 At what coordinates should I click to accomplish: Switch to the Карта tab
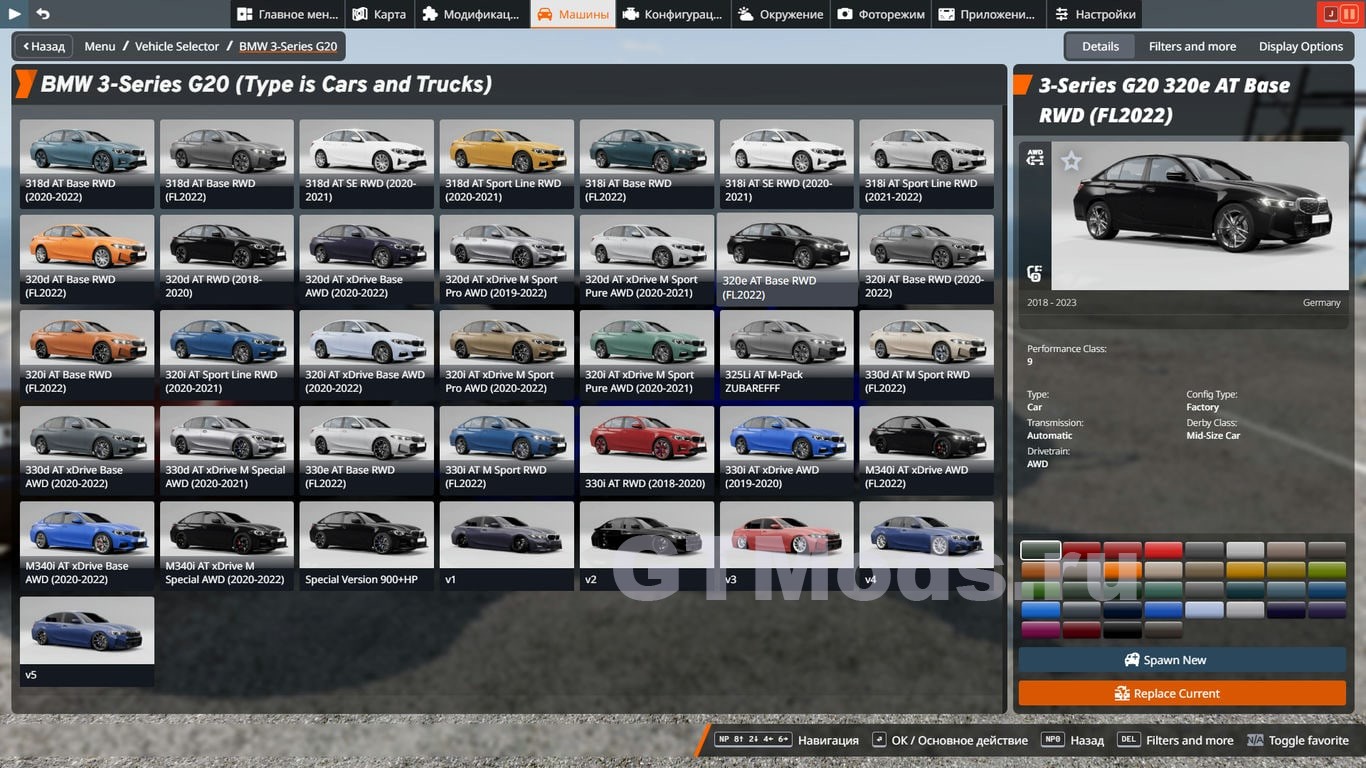[x=378, y=14]
